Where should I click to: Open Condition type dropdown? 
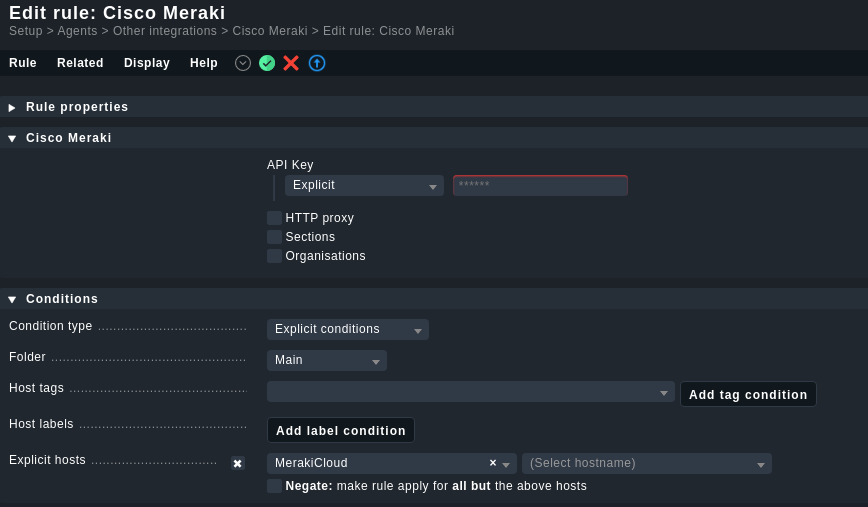tap(348, 329)
